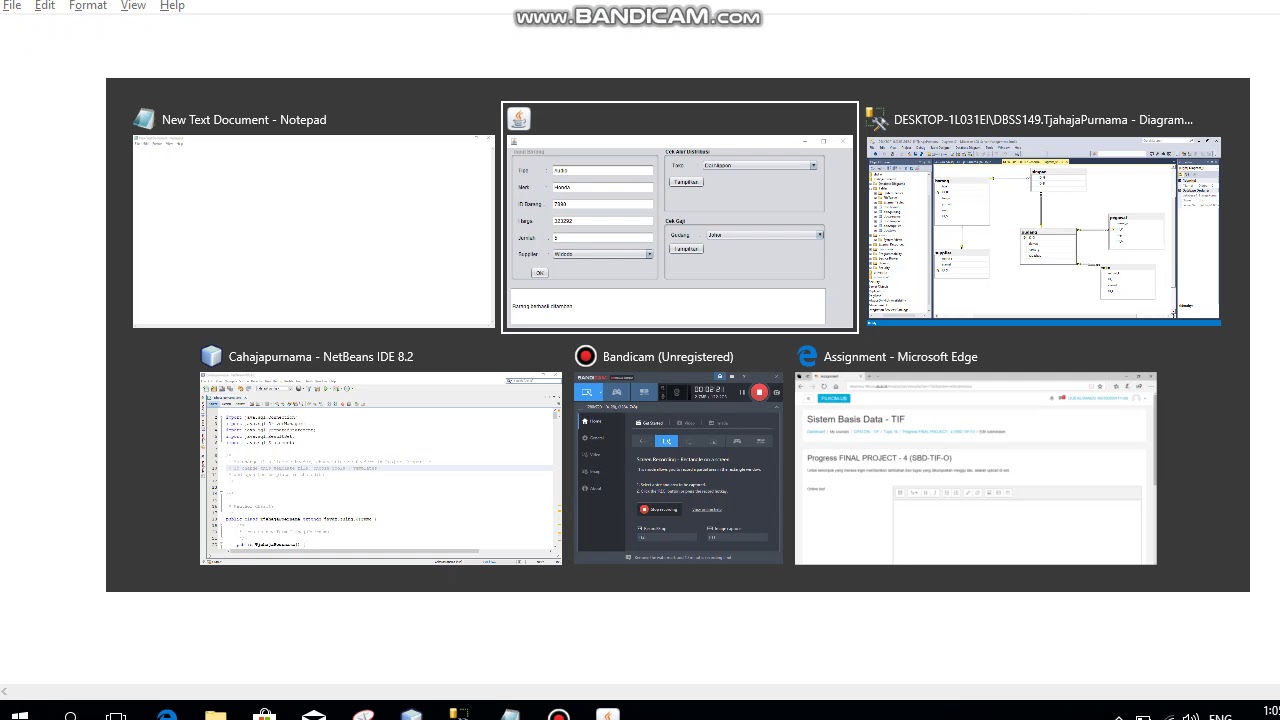Image resolution: width=1280 pixels, height=720 pixels.
Task: Click the NetBeans cube icon beside Cahajapurnama
Action: [x=211, y=356]
